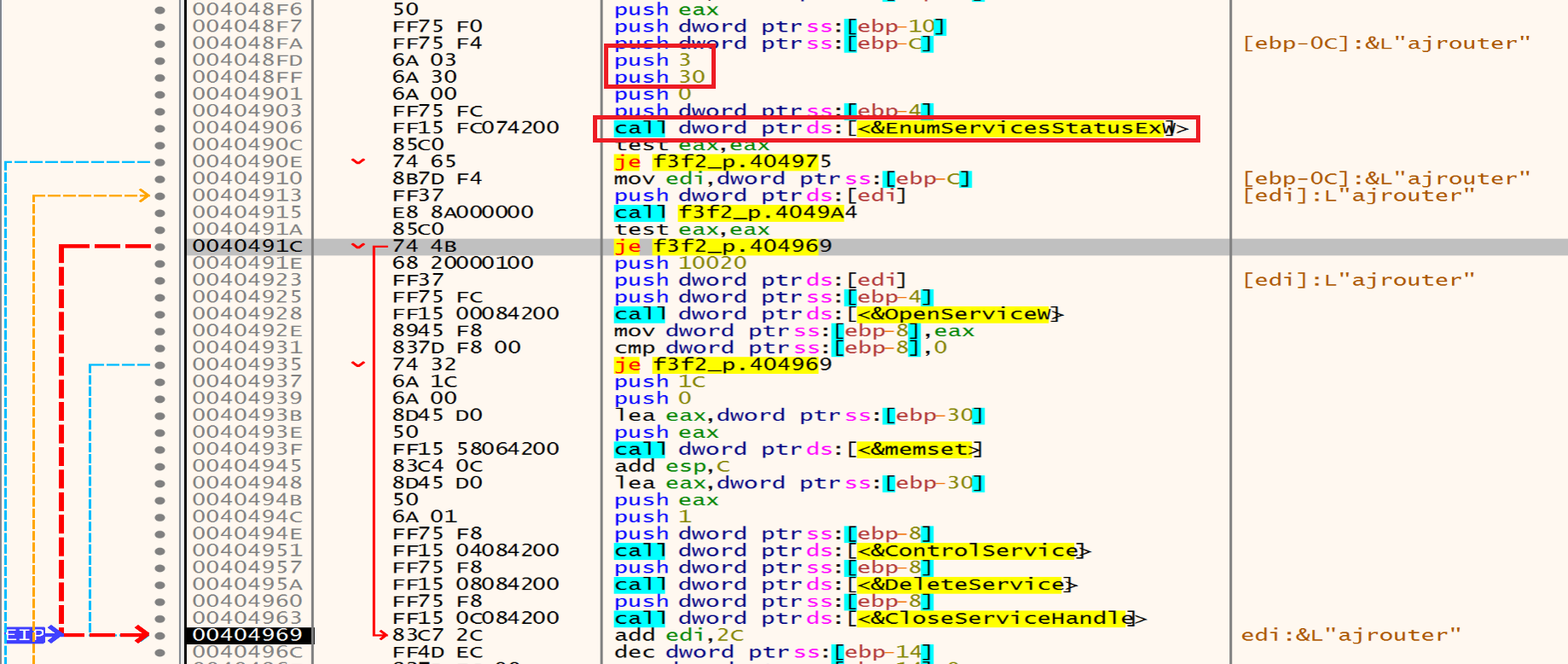
Task: Toggle breakpoint dot at address 0040495A
Action: click(x=160, y=585)
